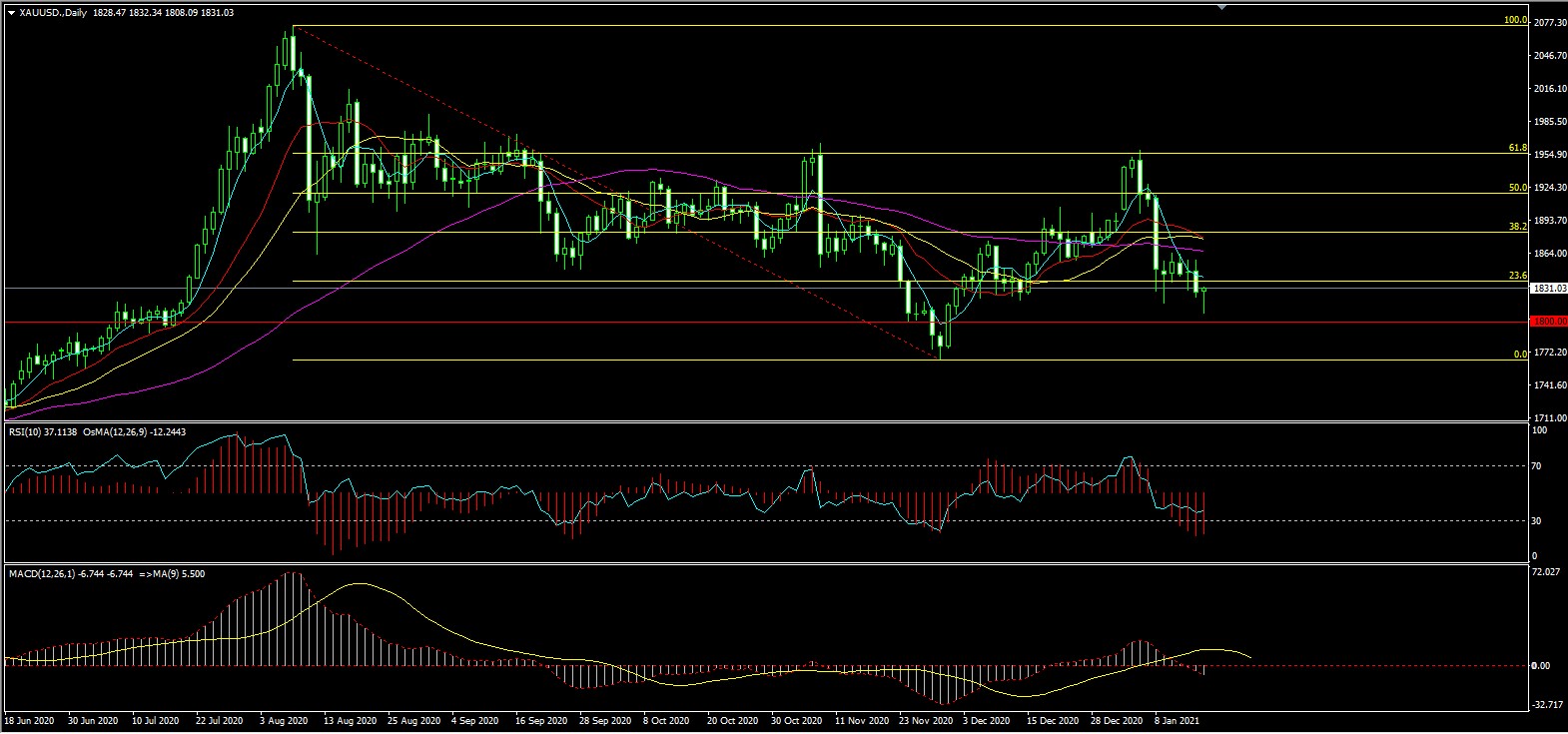Screen dimensions: 1568x734
Task: Click the 11 Nov 2020 date label
Action: click(862, 721)
